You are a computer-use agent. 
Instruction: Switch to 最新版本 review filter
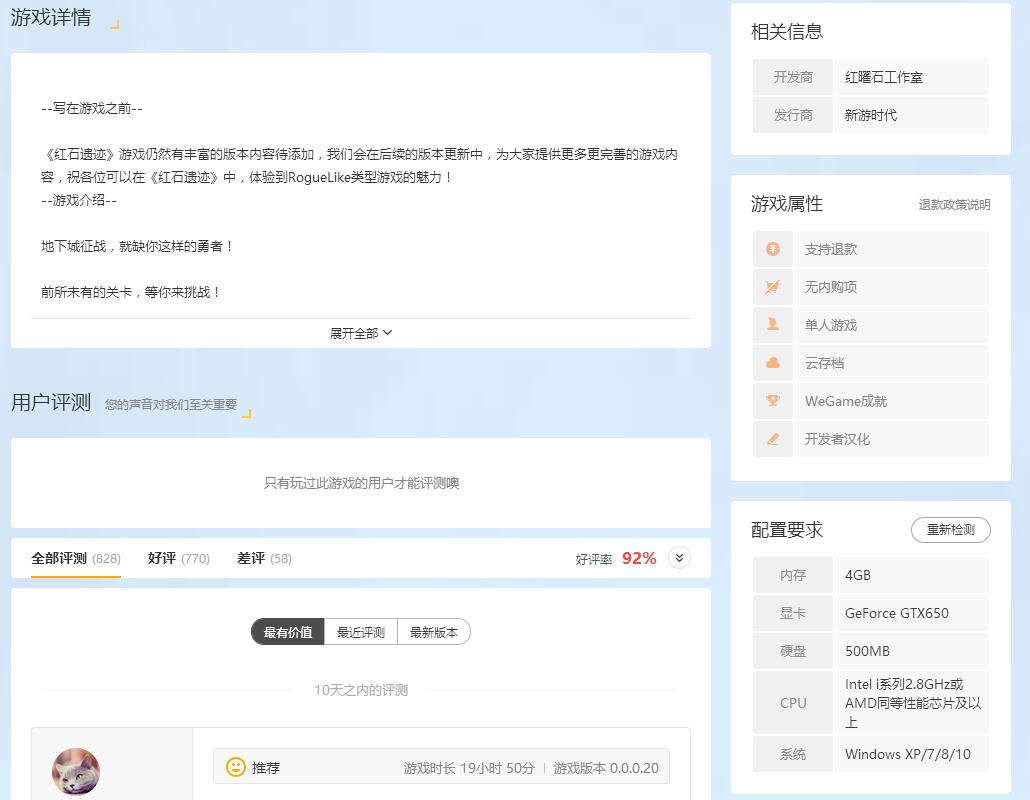433,632
